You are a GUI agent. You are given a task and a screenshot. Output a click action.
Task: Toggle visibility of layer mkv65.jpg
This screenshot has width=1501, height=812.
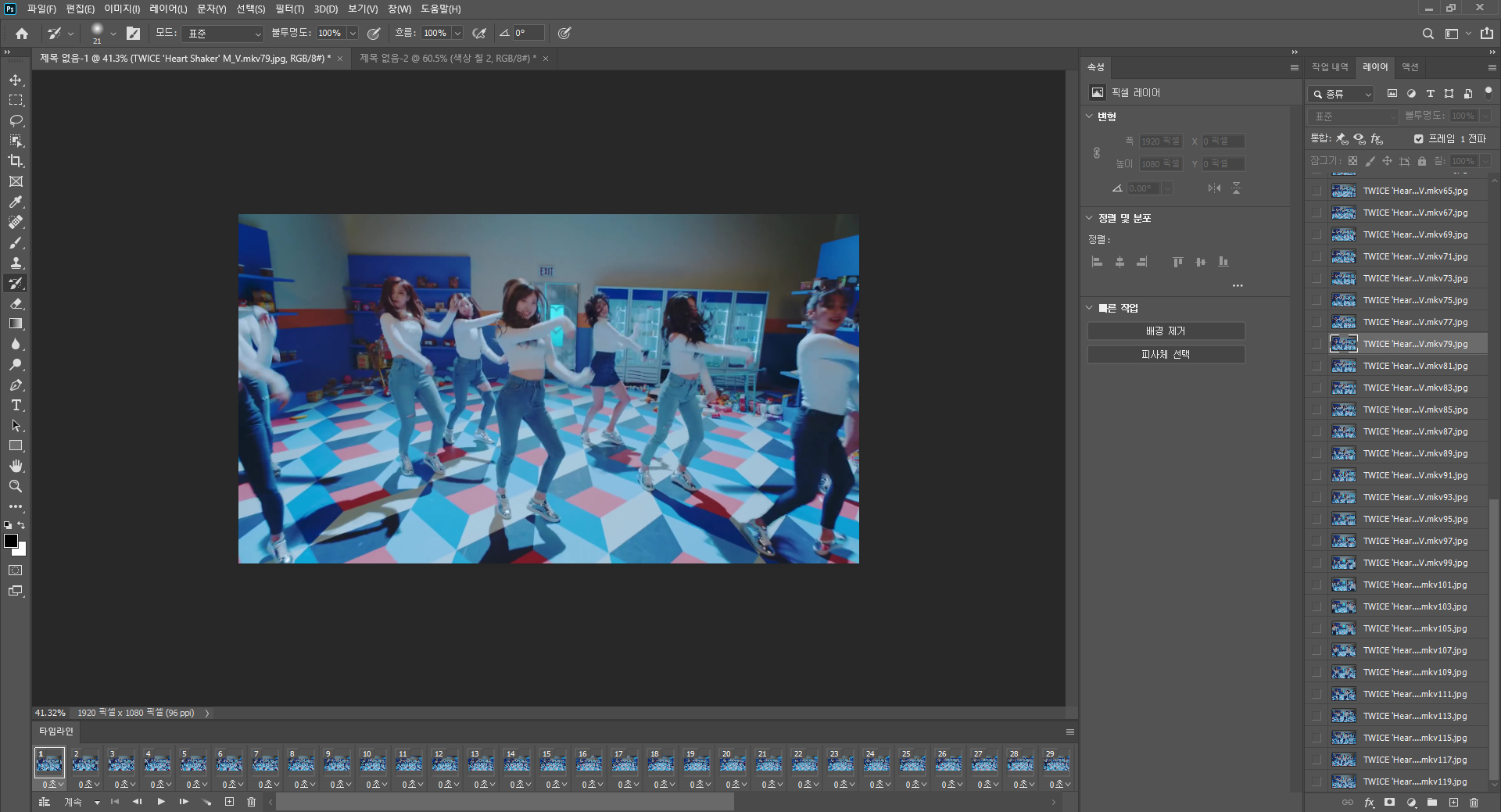[x=1317, y=191]
